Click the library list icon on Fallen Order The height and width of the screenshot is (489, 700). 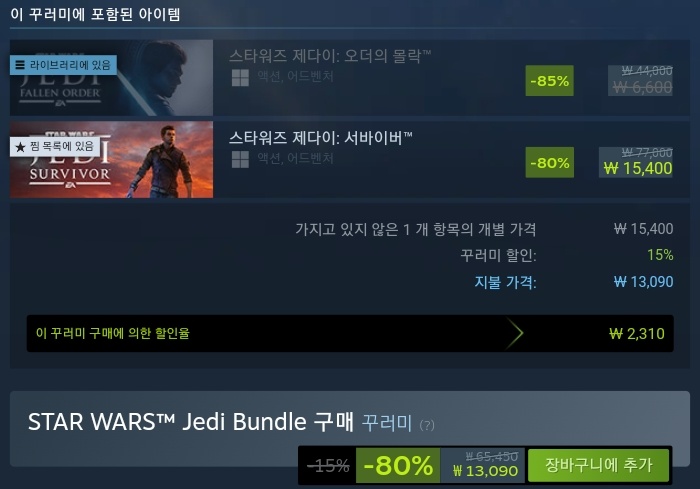(20, 65)
